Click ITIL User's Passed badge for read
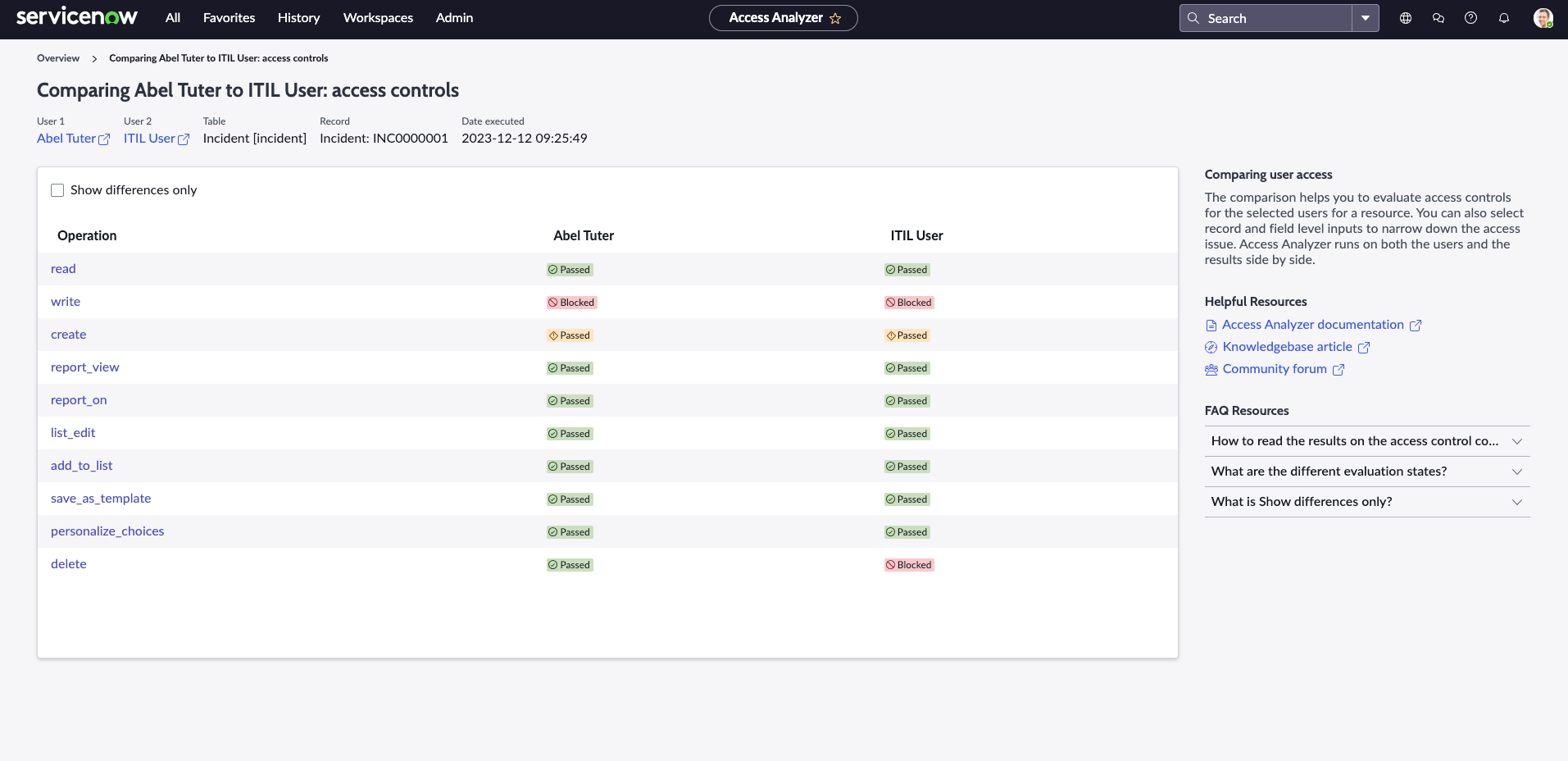1568x761 pixels. pyautogui.click(x=907, y=270)
